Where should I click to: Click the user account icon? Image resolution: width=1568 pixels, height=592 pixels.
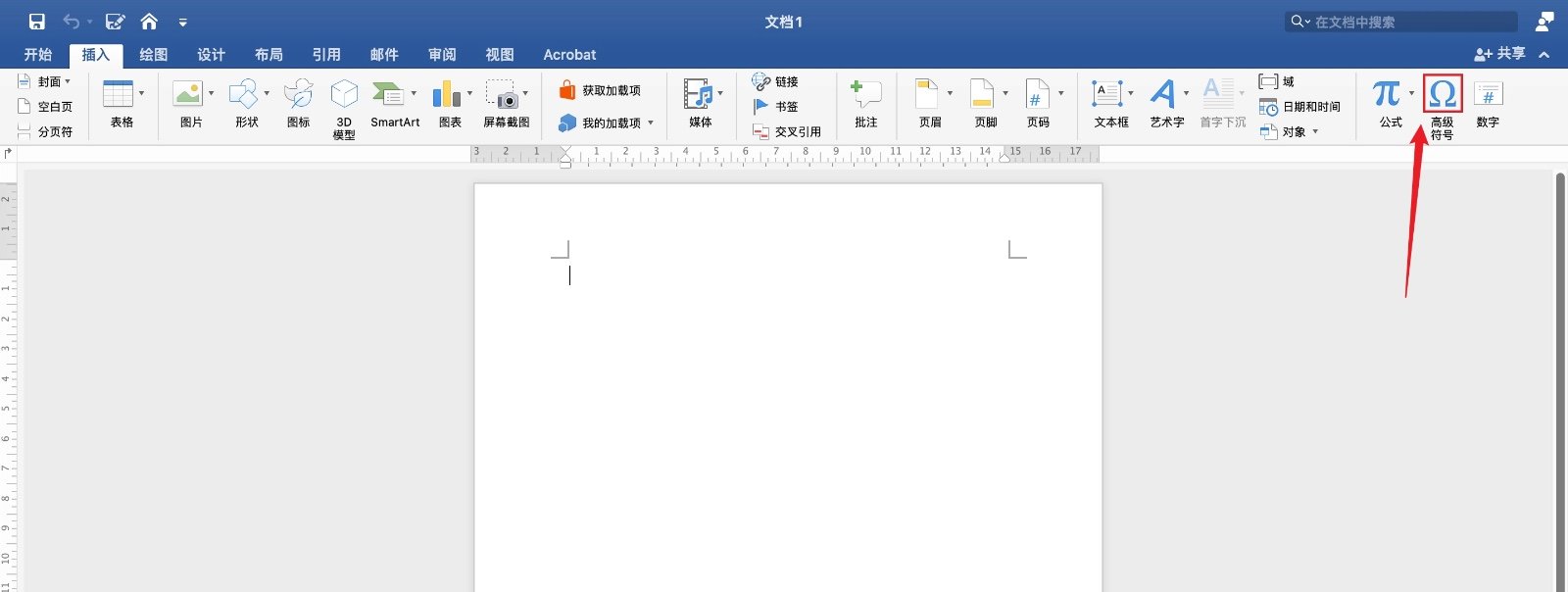point(1545,22)
